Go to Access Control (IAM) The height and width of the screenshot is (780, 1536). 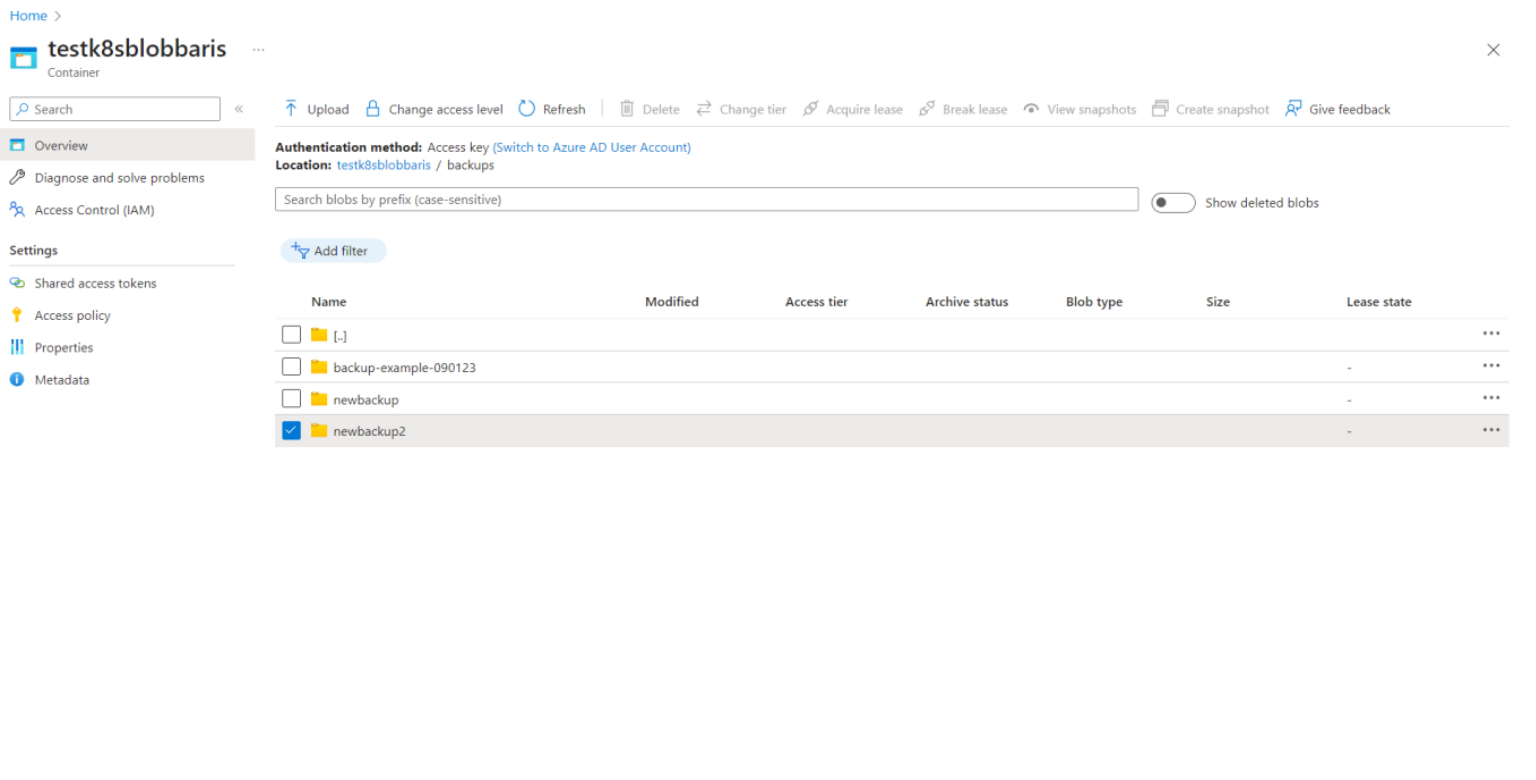[94, 210]
